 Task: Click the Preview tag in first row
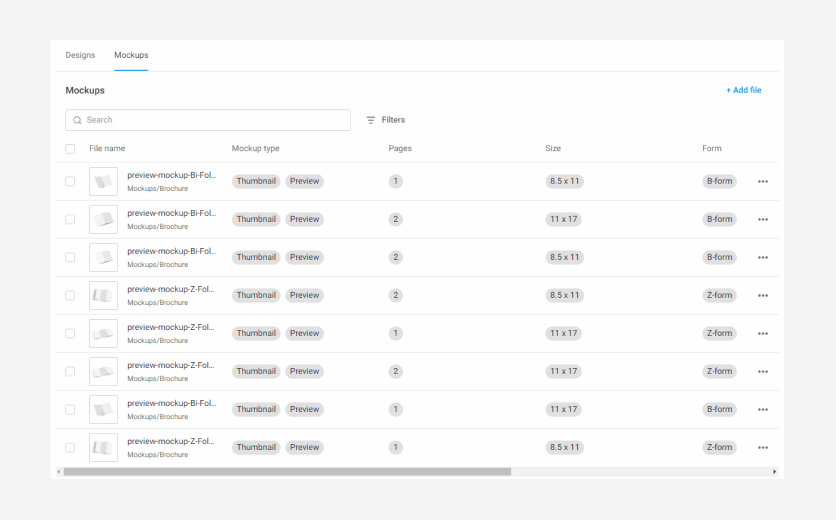[305, 182]
